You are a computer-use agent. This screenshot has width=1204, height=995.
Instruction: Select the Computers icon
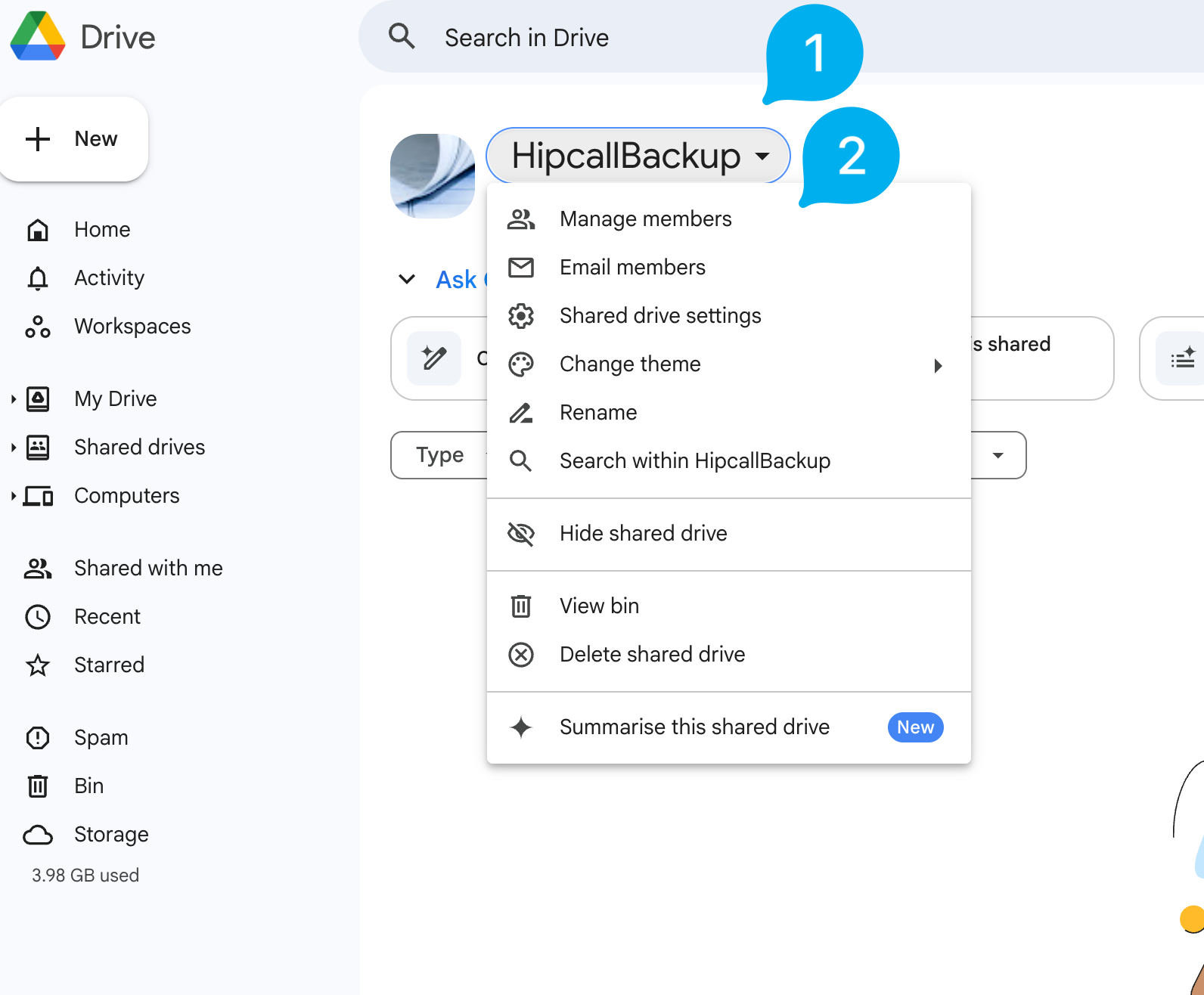click(x=38, y=496)
